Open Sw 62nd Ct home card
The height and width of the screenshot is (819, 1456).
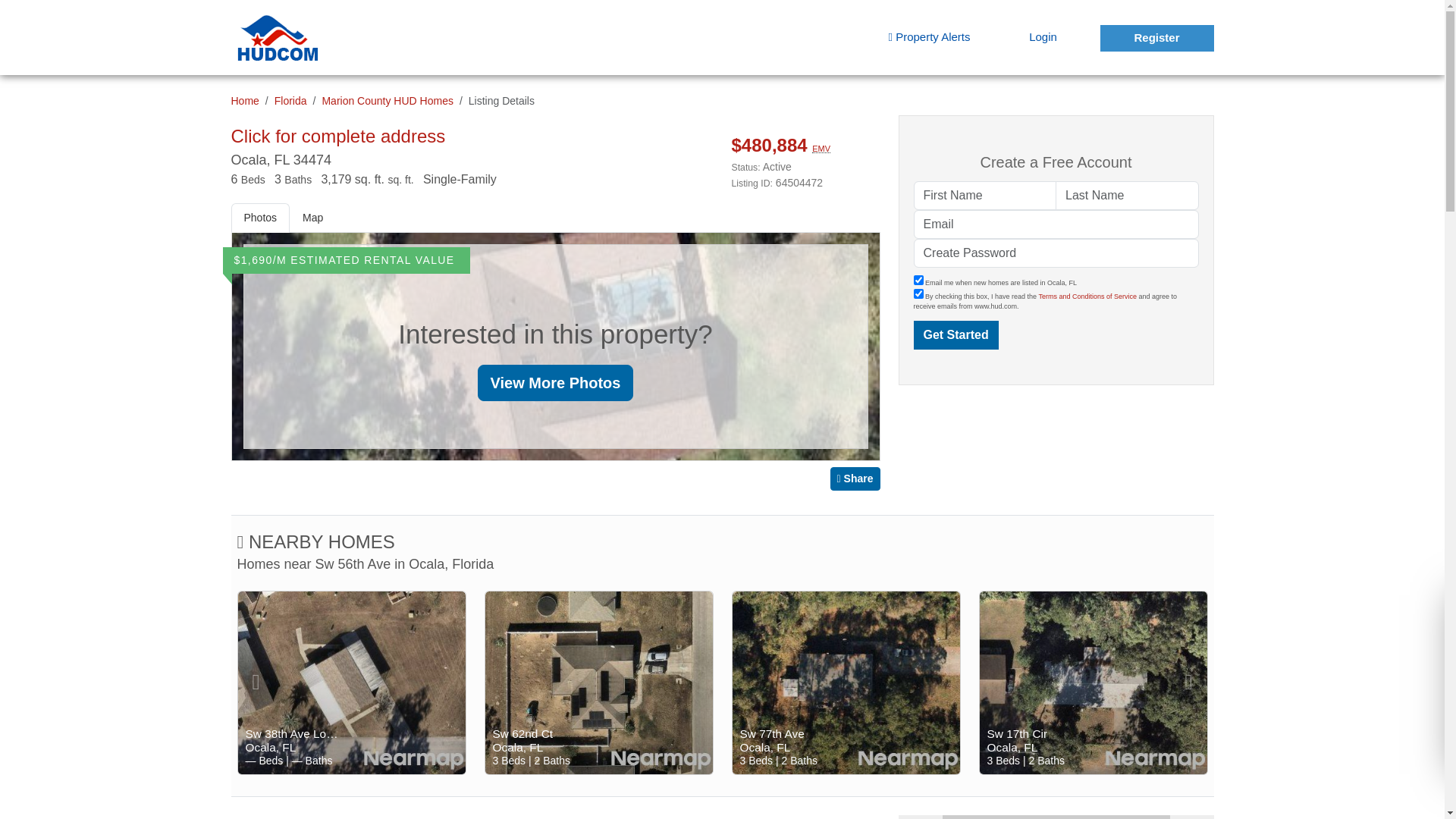click(599, 682)
